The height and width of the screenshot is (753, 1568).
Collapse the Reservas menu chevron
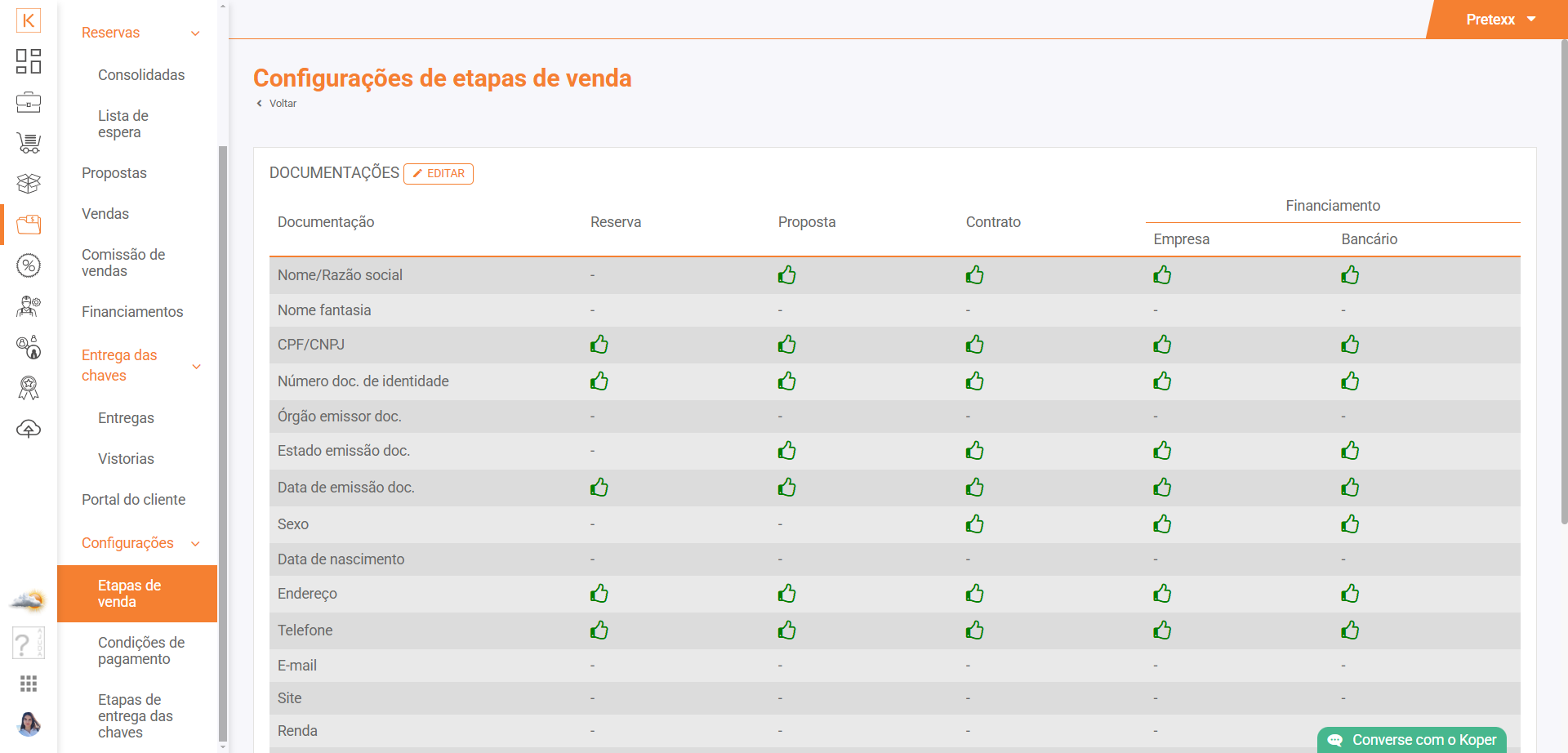195,33
